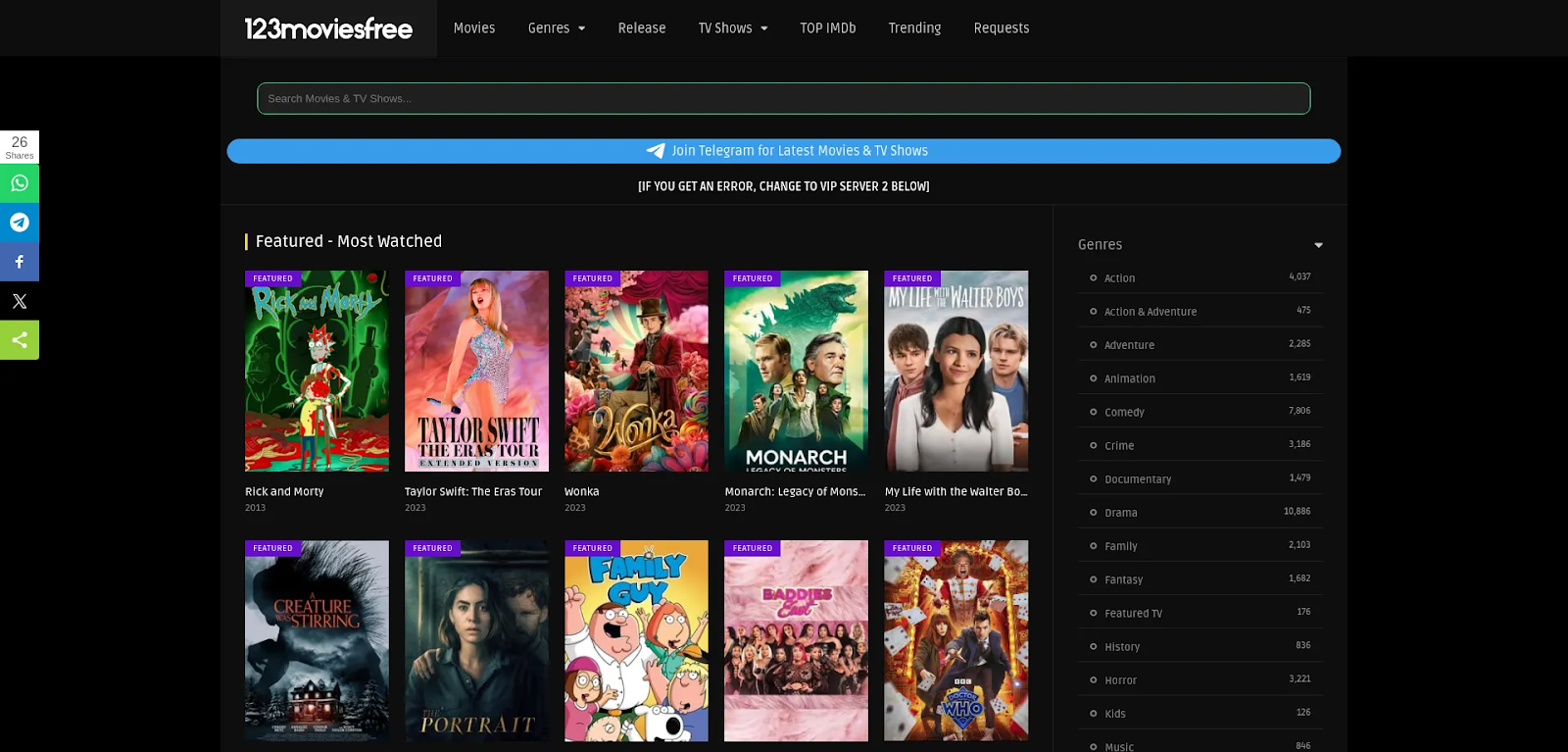Select the Comedy genre
The height and width of the screenshot is (752, 1568).
tap(1124, 413)
